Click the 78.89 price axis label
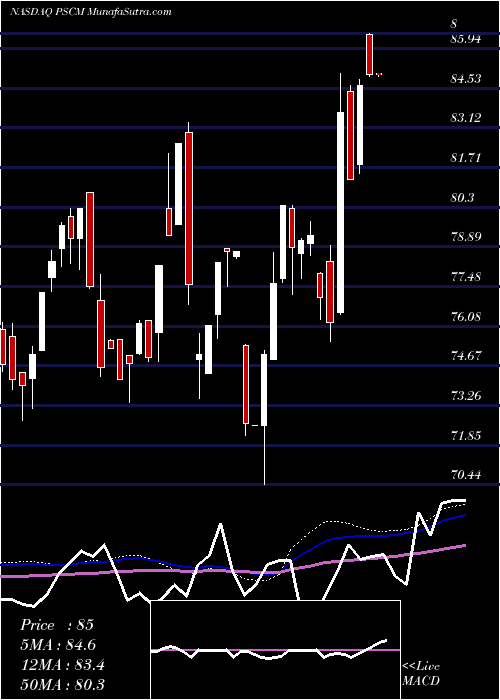Screen dimensions: 500x700 tap(466, 237)
